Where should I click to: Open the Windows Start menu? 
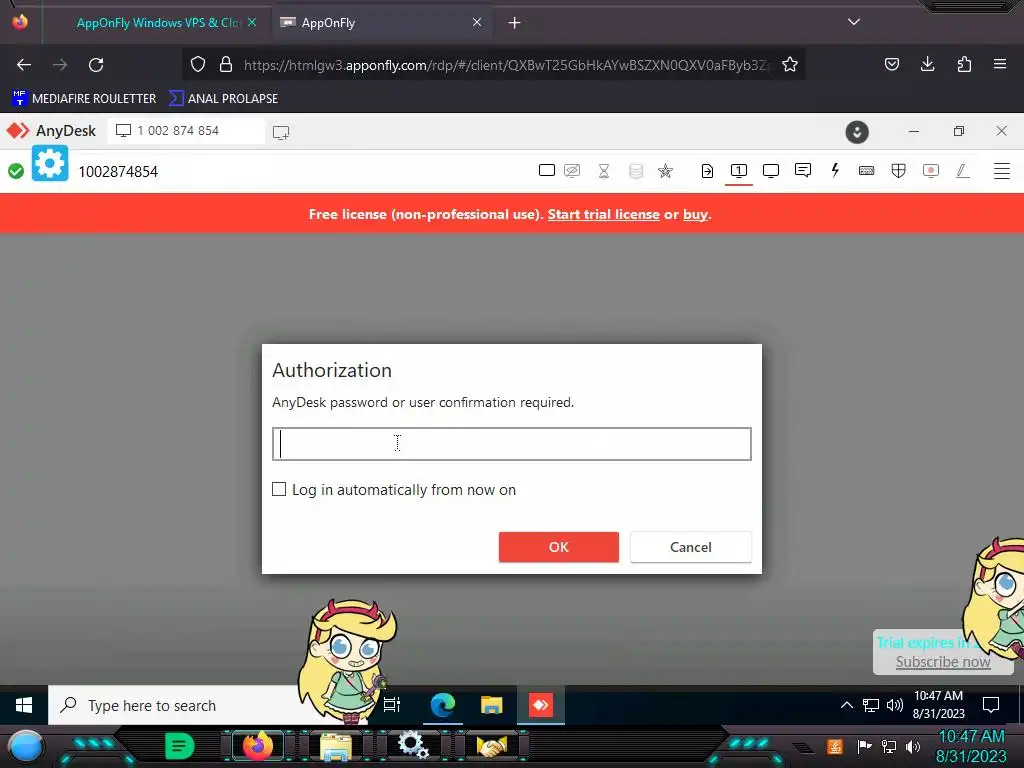pyautogui.click(x=24, y=705)
